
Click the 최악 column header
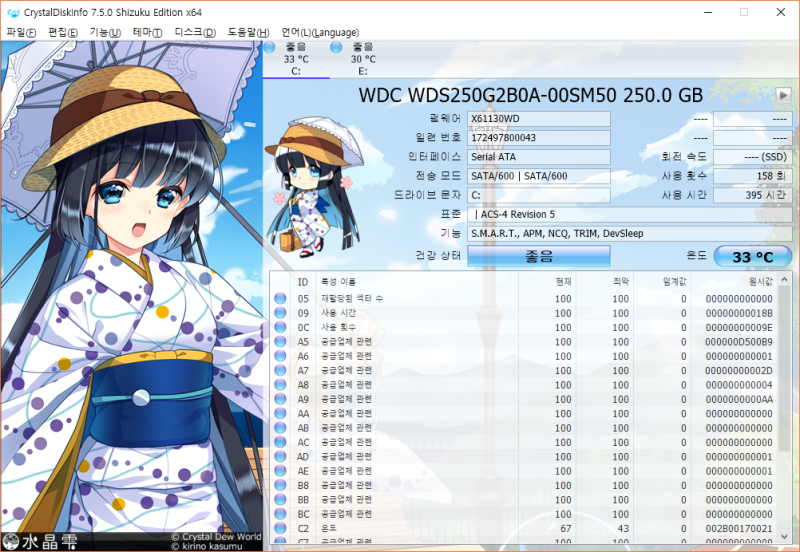click(605, 282)
